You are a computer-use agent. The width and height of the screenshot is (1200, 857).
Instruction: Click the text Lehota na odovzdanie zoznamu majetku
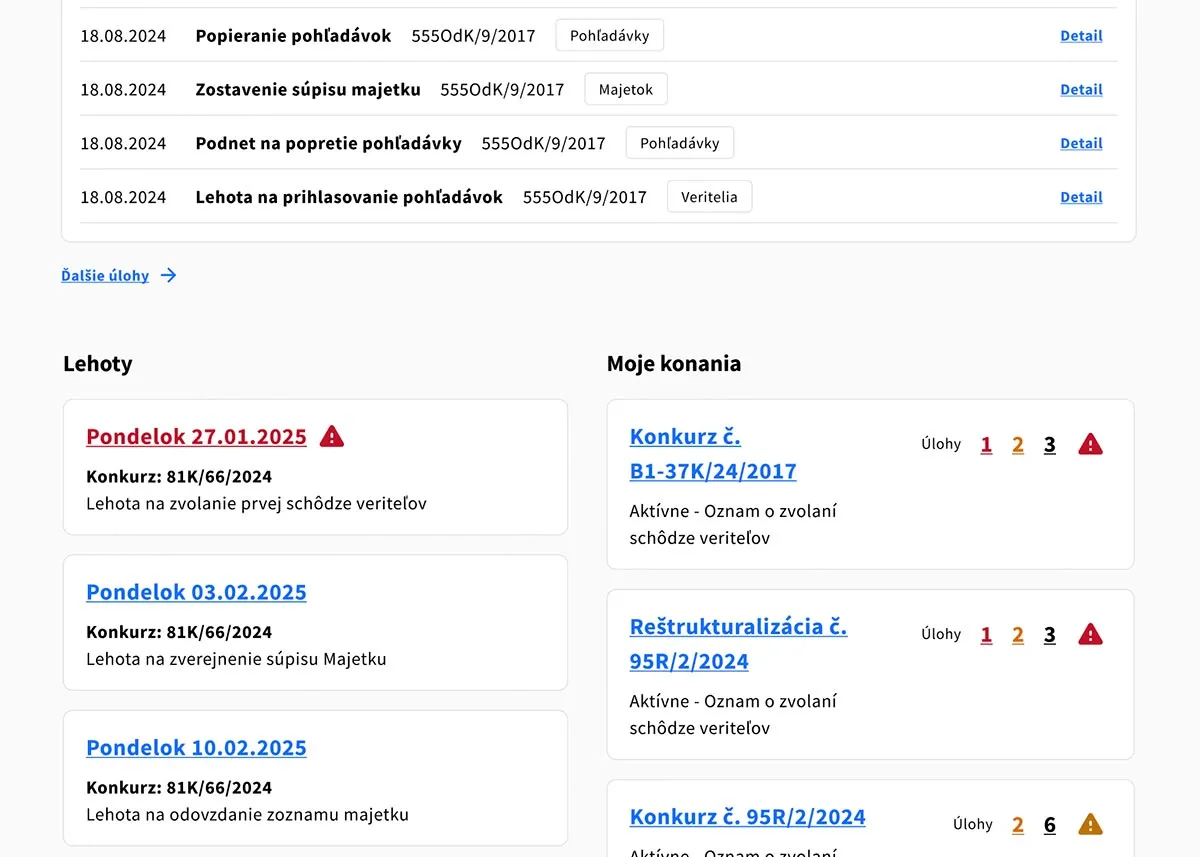coord(247,814)
